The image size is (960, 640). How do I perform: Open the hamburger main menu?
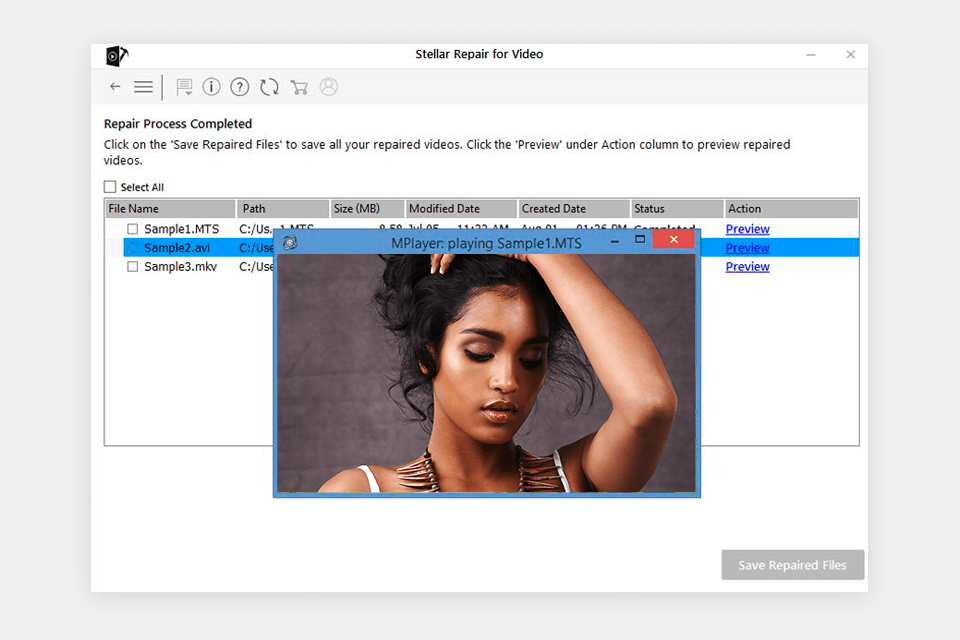[x=143, y=87]
